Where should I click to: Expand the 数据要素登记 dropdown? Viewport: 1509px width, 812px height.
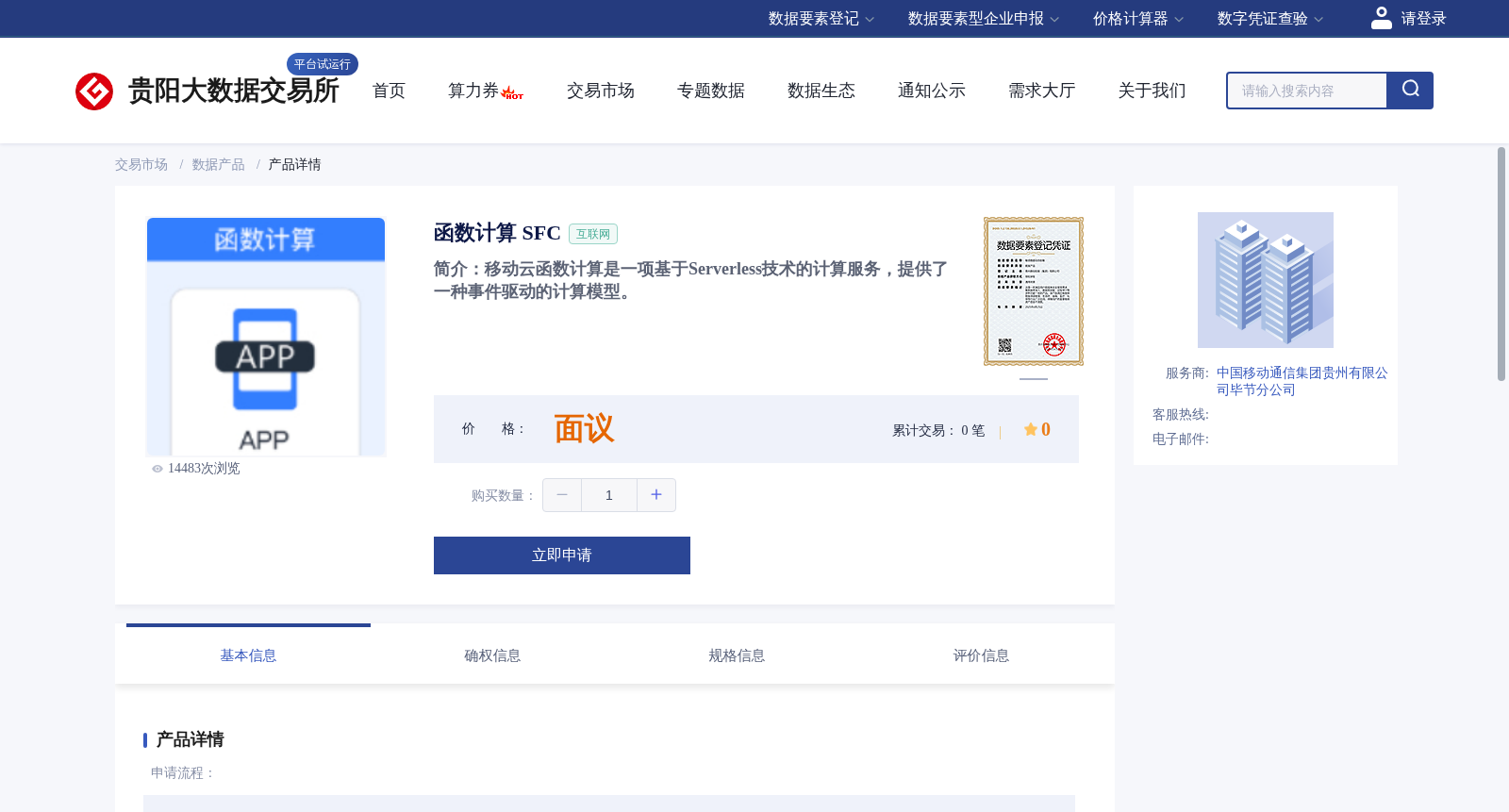coord(821,19)
